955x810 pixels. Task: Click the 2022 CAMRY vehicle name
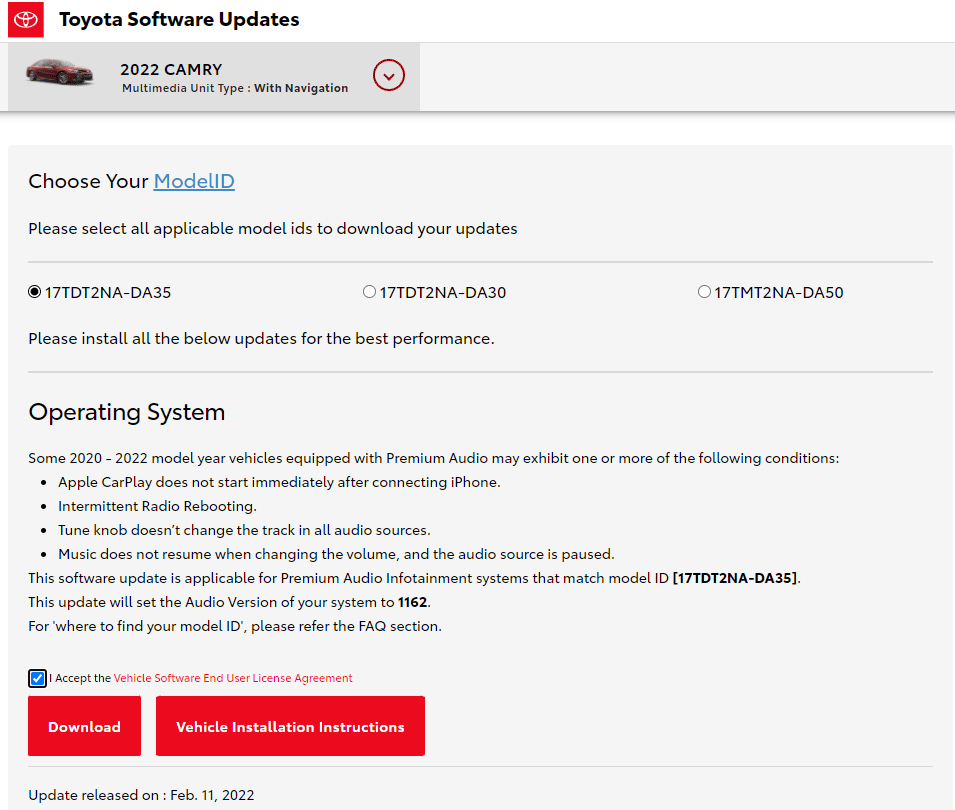(x=171, y=69)
